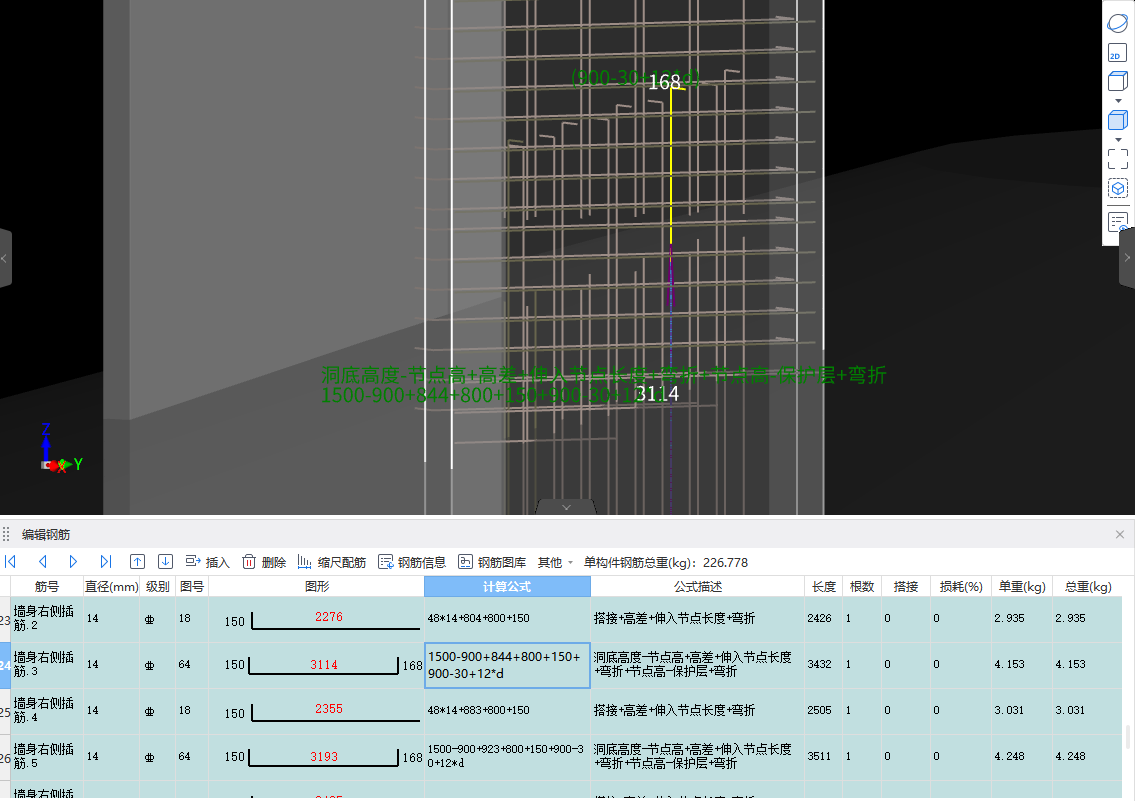Click 删除 to delete the row
Image resolution: width=1136 pixels, height=801 pixels.
pos(264,562)
